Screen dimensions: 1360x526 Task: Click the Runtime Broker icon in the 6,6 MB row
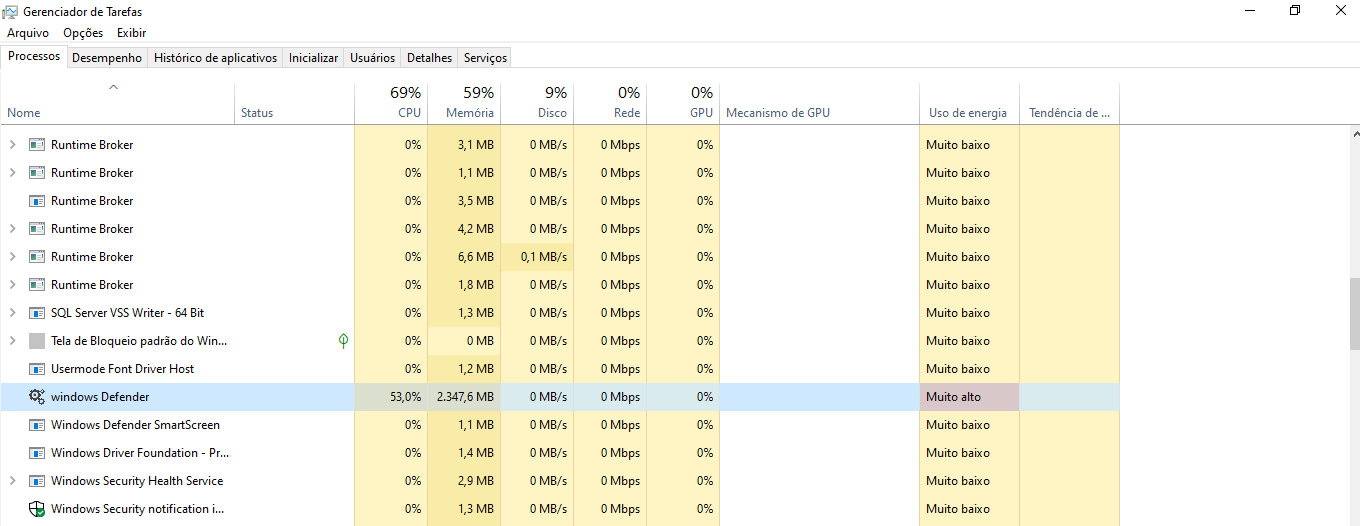coord(37,257)
